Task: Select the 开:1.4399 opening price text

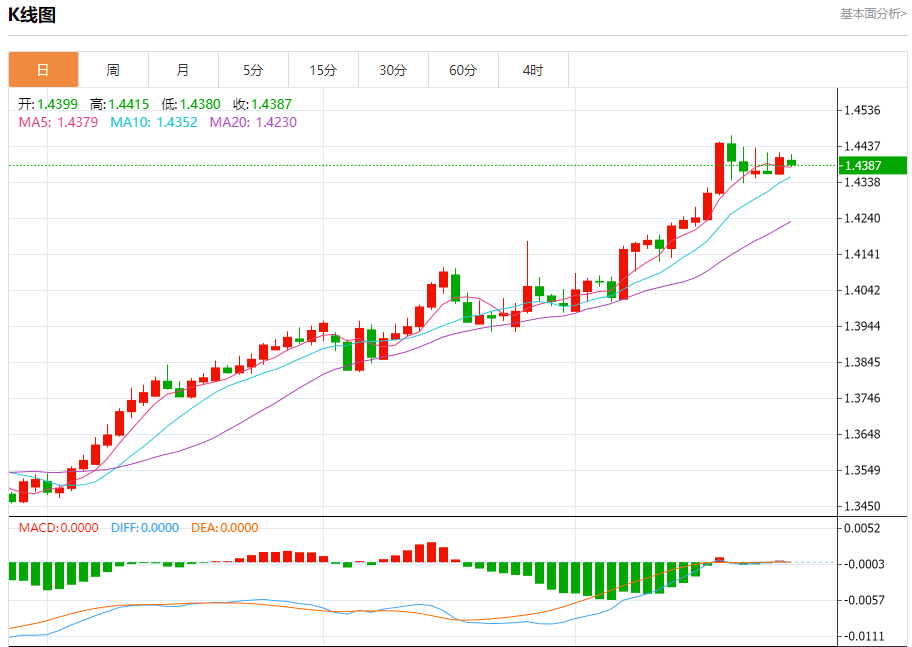Action: tap(48, 104)
